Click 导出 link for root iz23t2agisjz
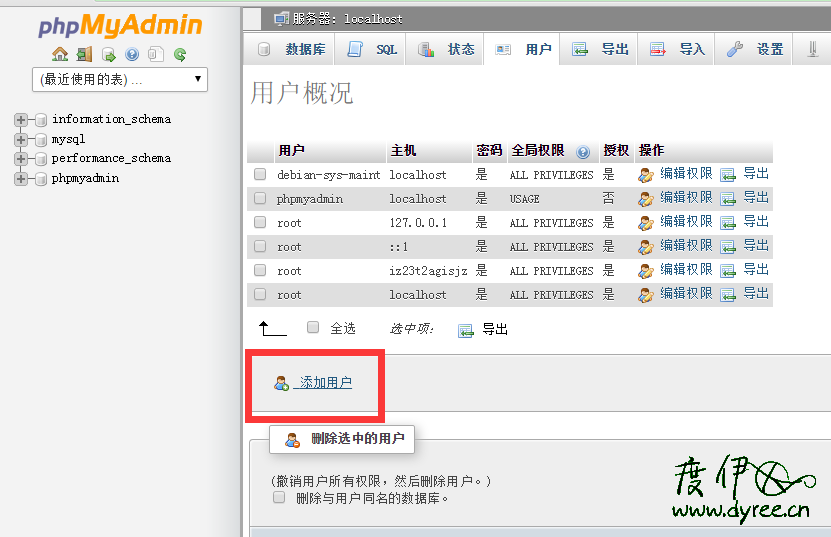 tap(756, 269)
